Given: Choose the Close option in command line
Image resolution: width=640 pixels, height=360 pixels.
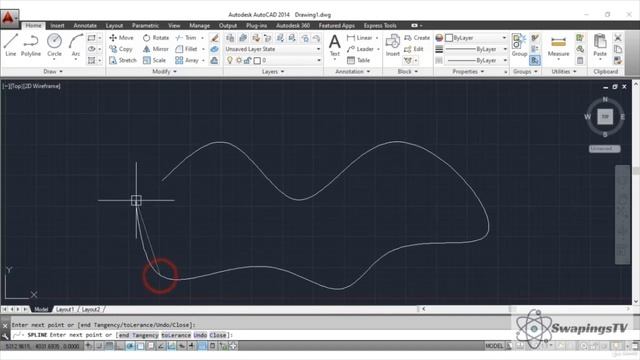Looking at the screenshot, I should click(218, 335).
